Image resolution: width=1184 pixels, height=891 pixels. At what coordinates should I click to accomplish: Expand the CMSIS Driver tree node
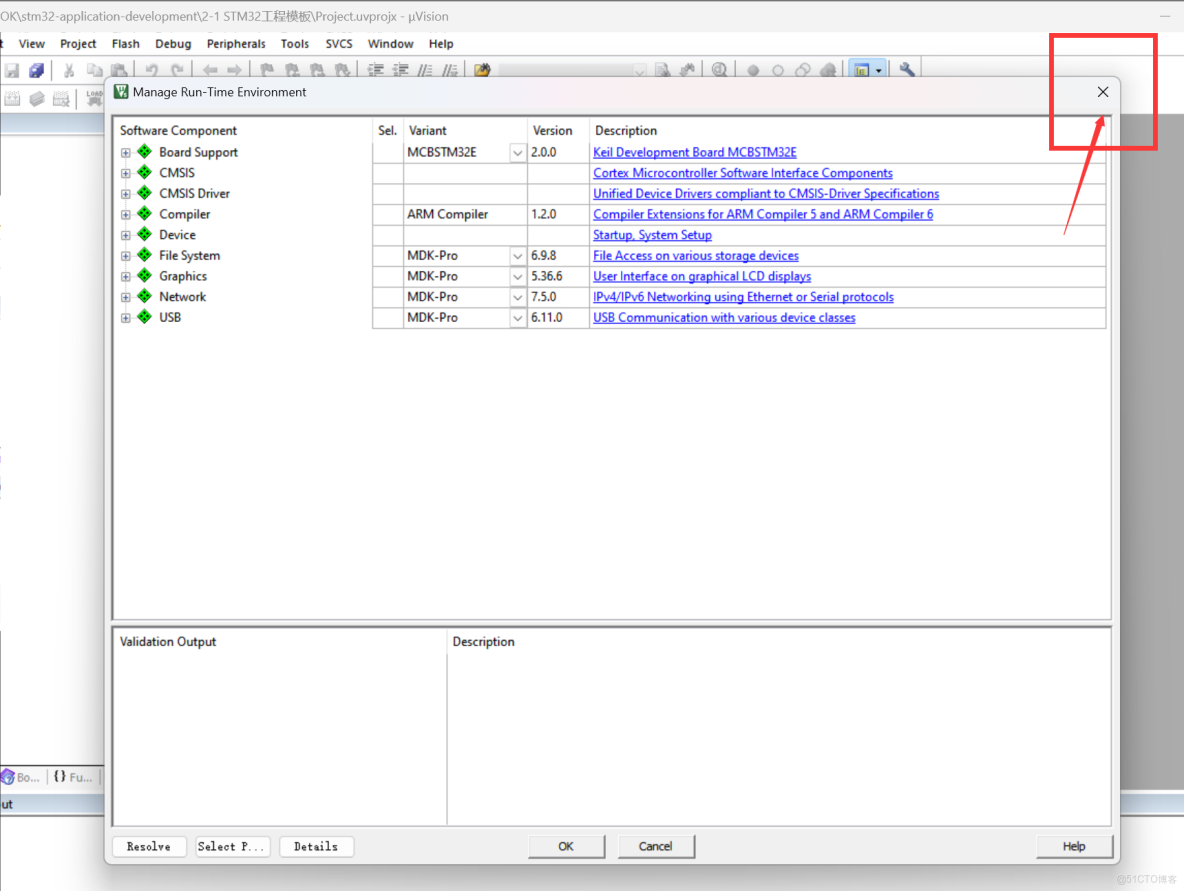pyautogui.click(x=125, y=194)
